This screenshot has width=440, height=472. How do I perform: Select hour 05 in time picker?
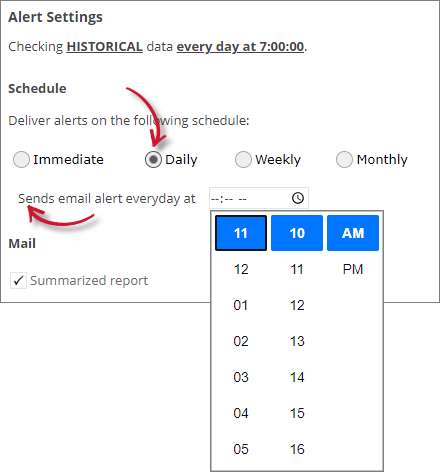point(241,449)
